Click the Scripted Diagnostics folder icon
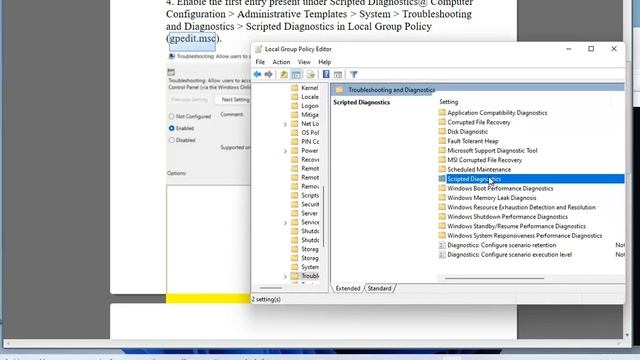Image resolution: width=640 pixels, height=360 pixels. 442,179
